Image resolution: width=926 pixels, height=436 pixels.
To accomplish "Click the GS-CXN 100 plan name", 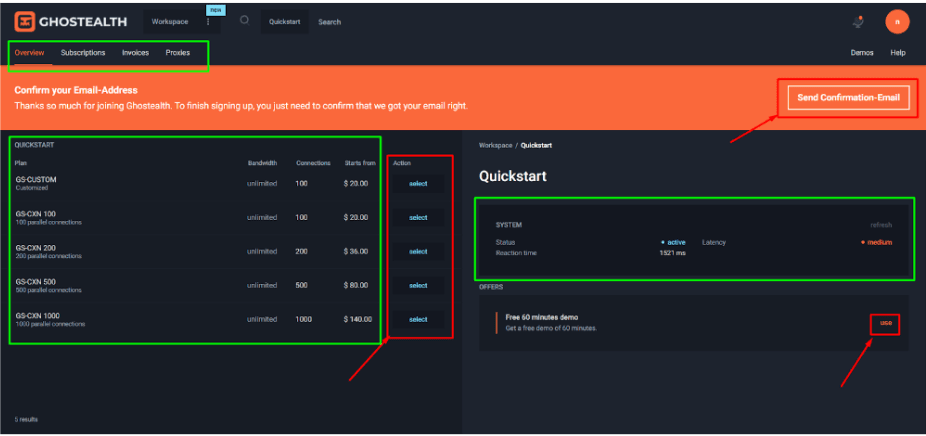I will (x=35, y=214).
